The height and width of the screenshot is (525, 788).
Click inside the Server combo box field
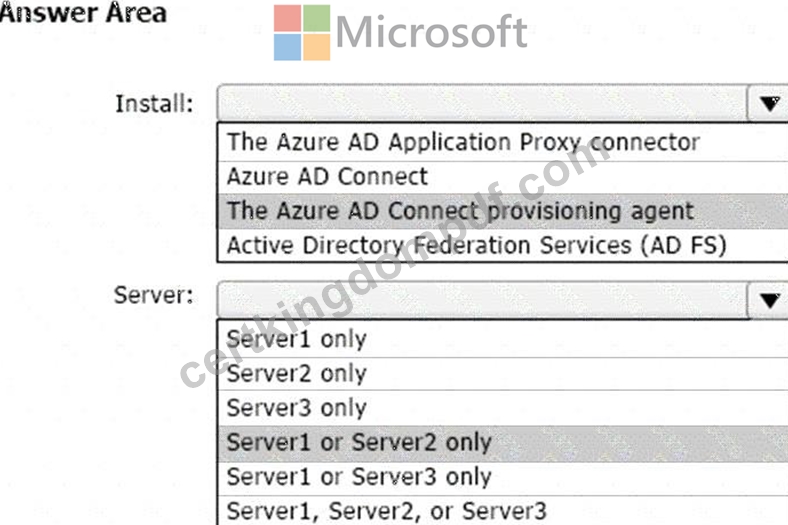tap(482, 300)
